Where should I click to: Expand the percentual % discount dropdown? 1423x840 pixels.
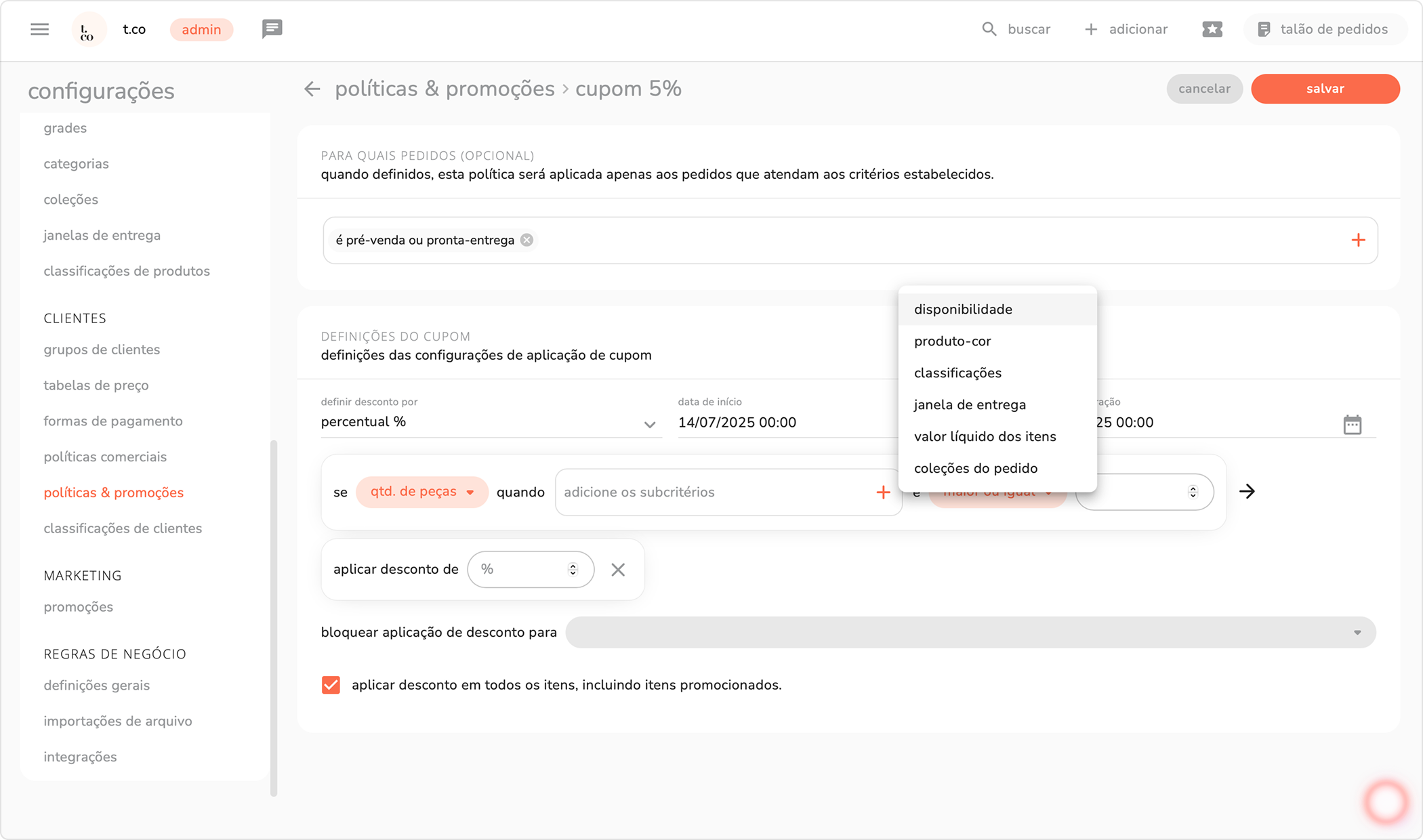click(649, 424)
